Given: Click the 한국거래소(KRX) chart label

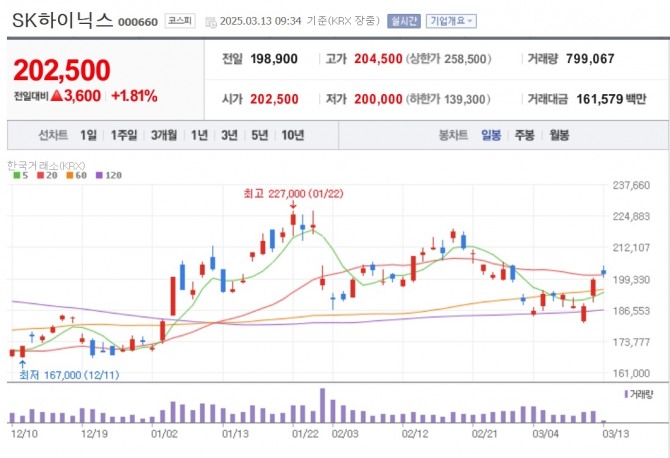Looking at the screenshot, I should click(46, 165).
